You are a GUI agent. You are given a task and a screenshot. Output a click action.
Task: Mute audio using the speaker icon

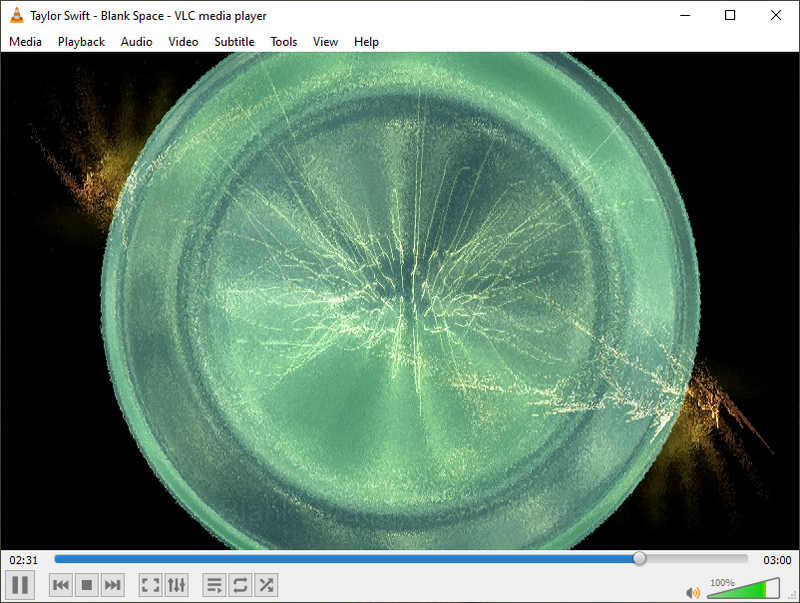(x=693, y=593)
